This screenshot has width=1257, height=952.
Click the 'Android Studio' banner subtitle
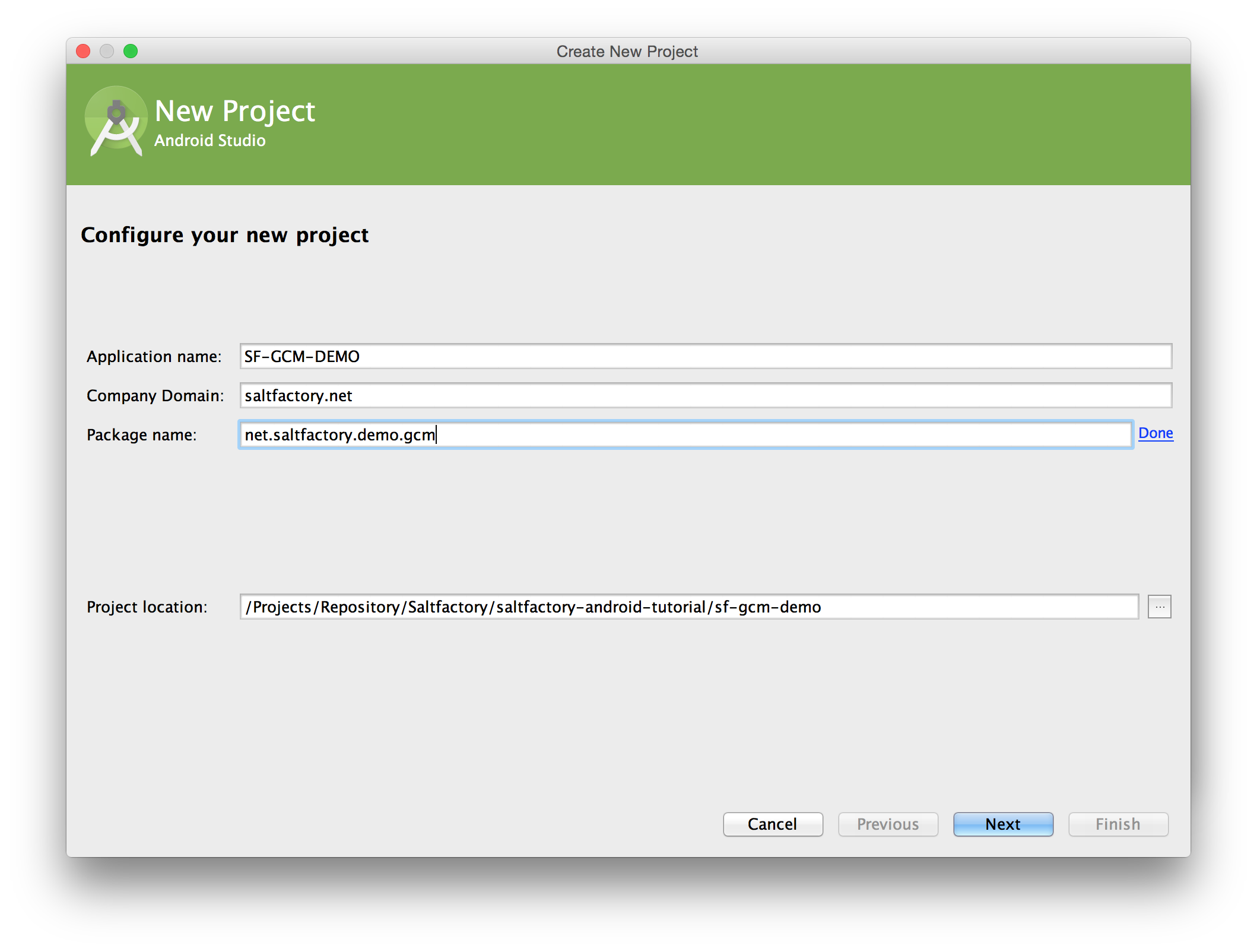210,141
